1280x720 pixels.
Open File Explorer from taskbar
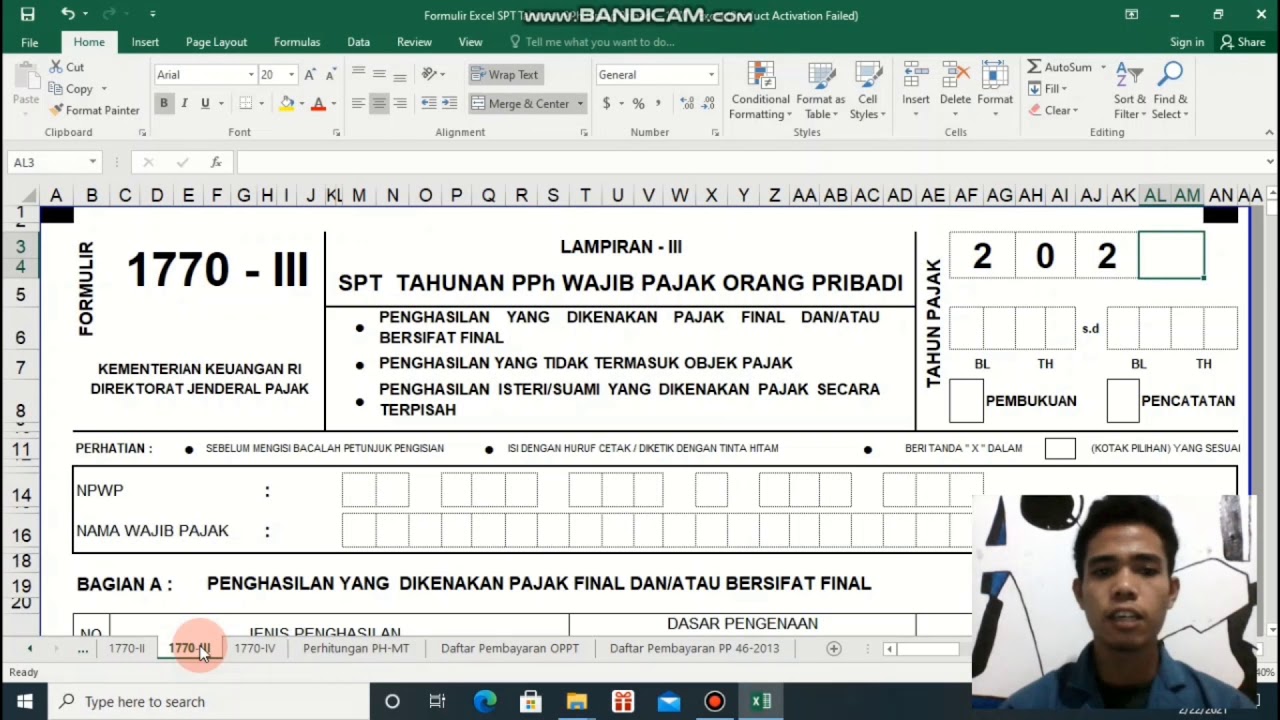point(577,701)
